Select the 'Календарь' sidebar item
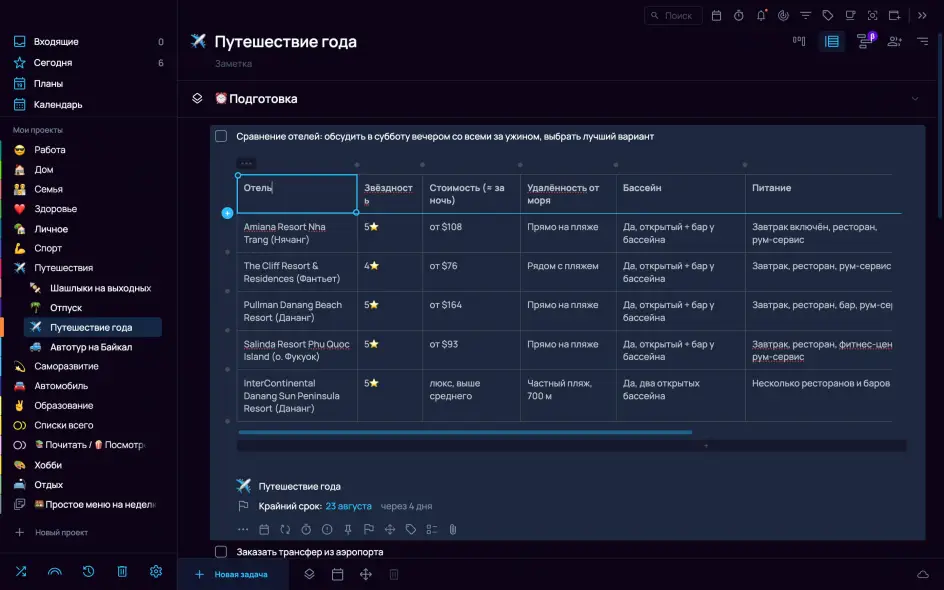944x590 pixels. 58,104
